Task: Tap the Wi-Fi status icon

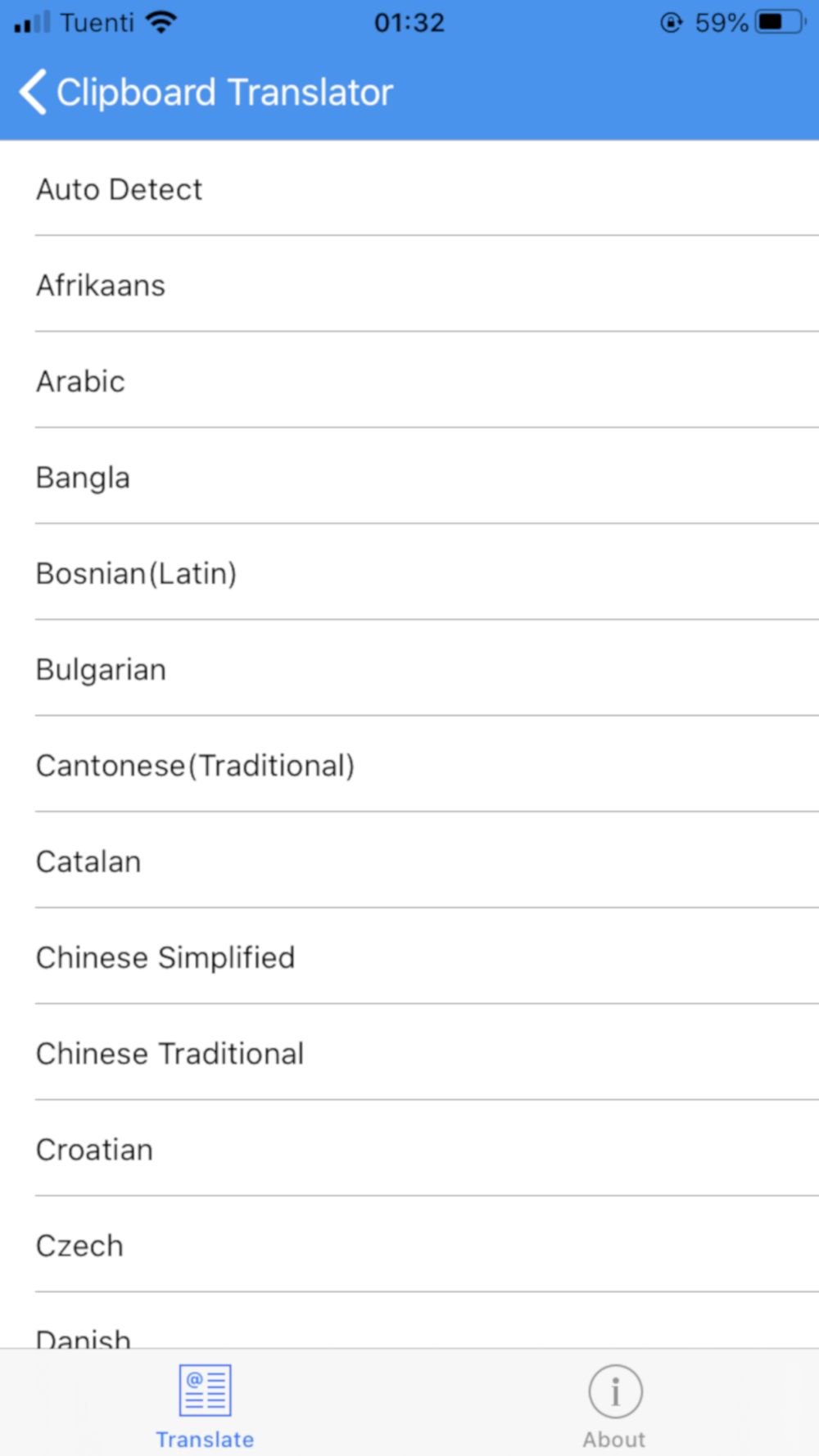Action: (161, 22)
